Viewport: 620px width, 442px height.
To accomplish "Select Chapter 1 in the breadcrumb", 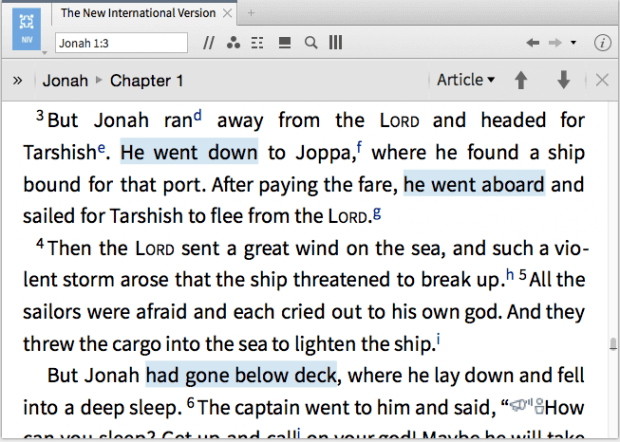I will point(146,80).
